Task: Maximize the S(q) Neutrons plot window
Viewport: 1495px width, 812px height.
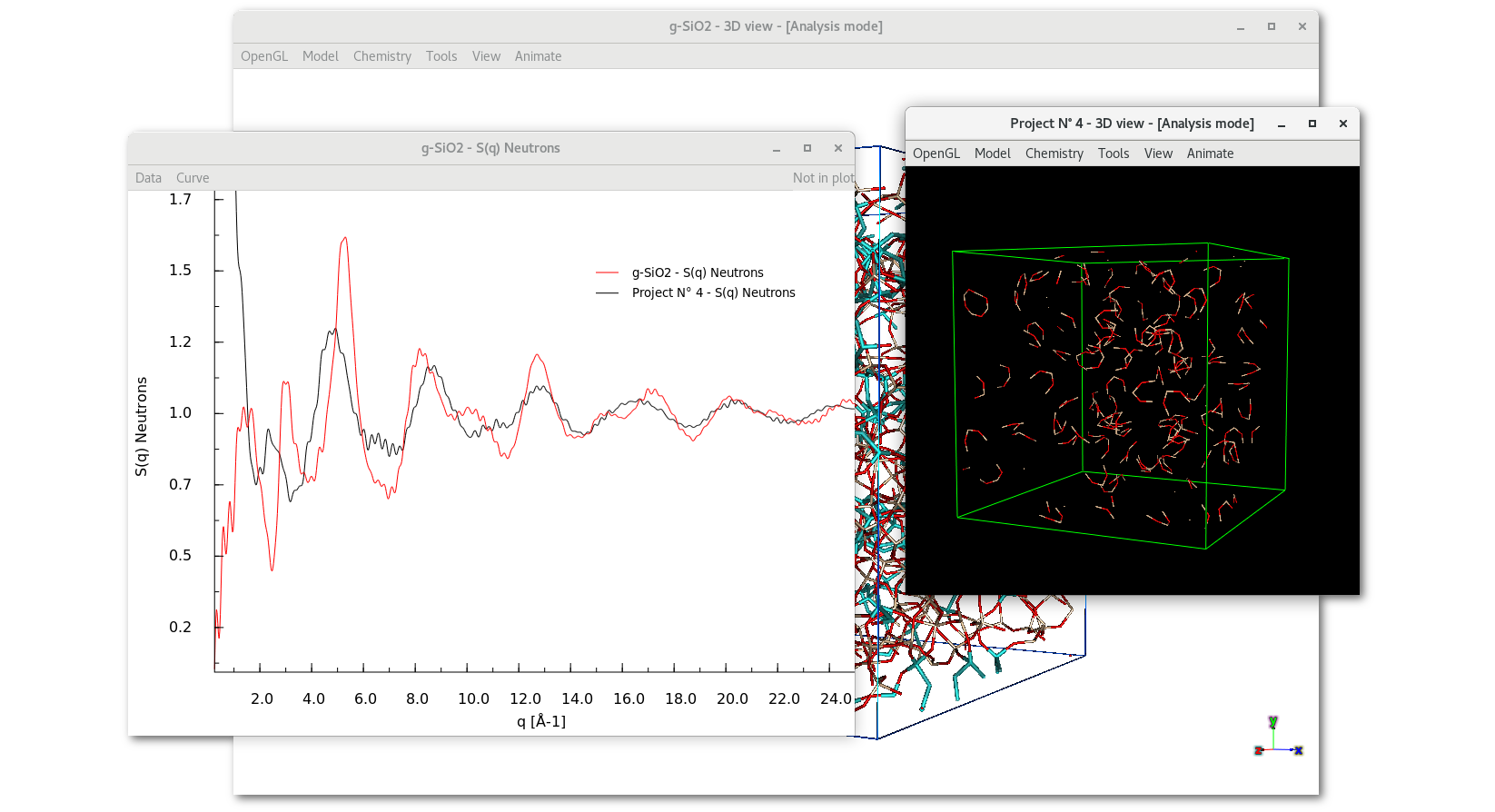Action: point(807,148)
